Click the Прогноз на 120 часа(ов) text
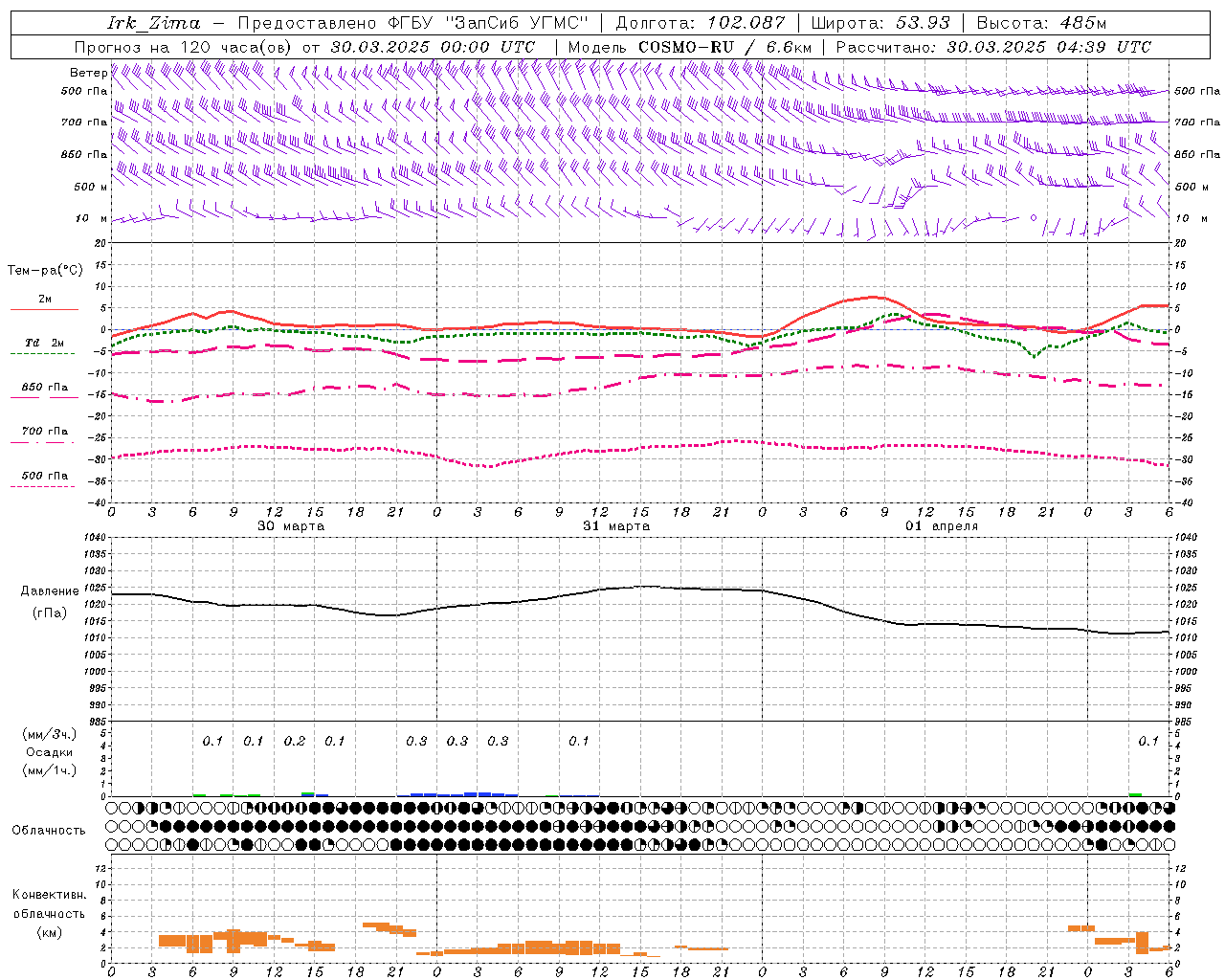This screenshot has height=980, width=1225. coord(185,47)
